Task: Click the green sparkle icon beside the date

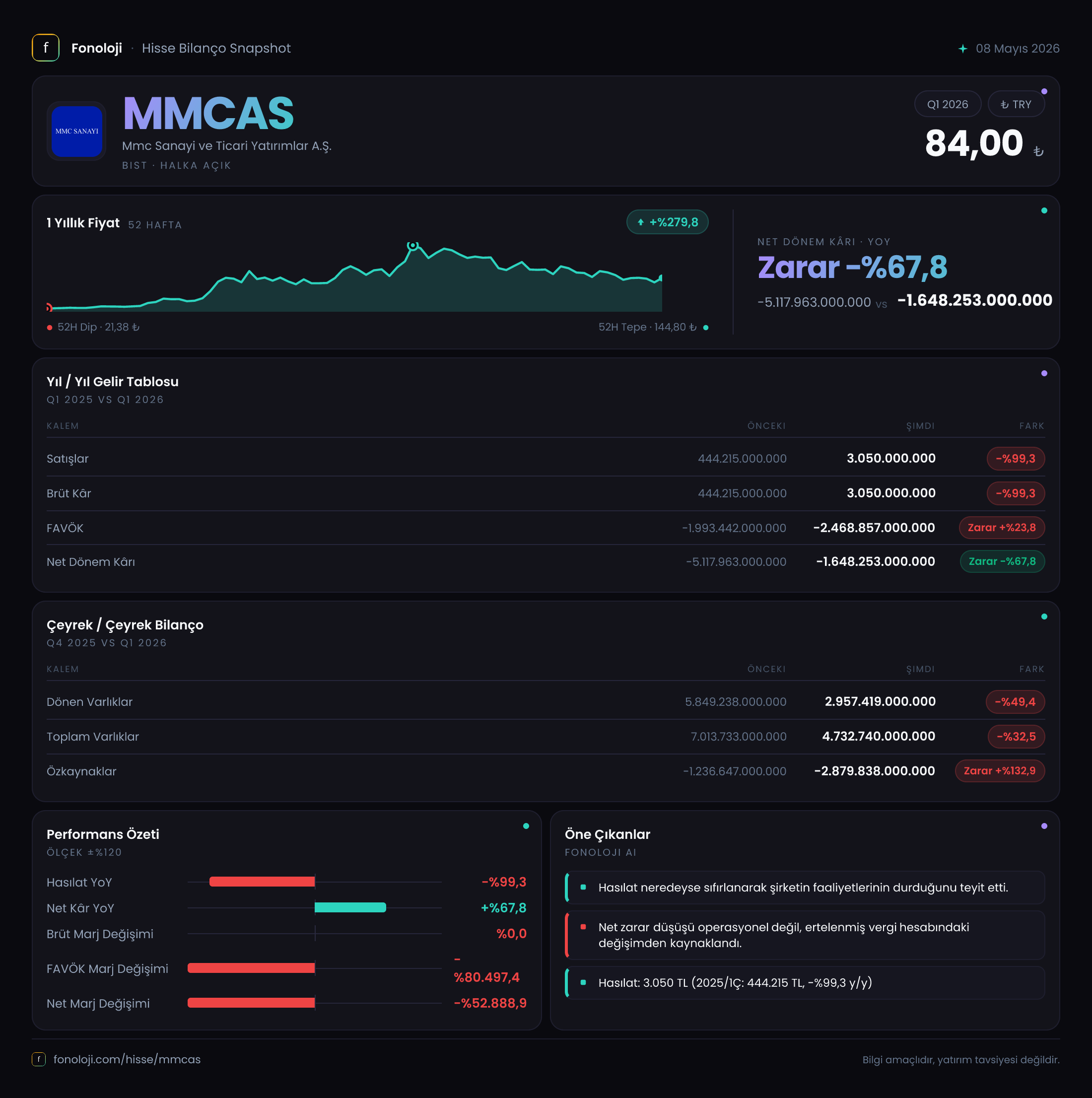Action: [962, 48]
